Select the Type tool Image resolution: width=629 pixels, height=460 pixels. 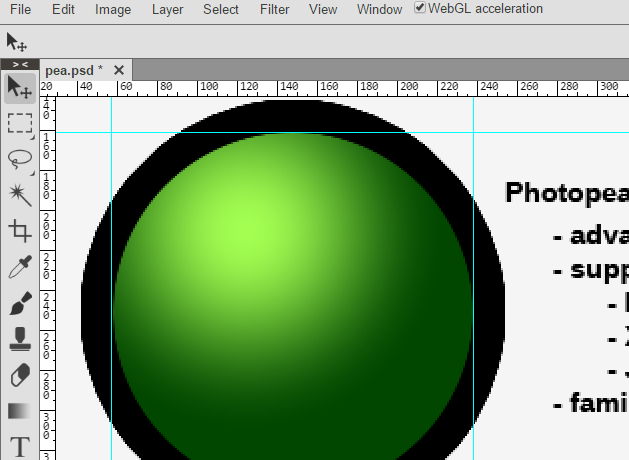20,447
